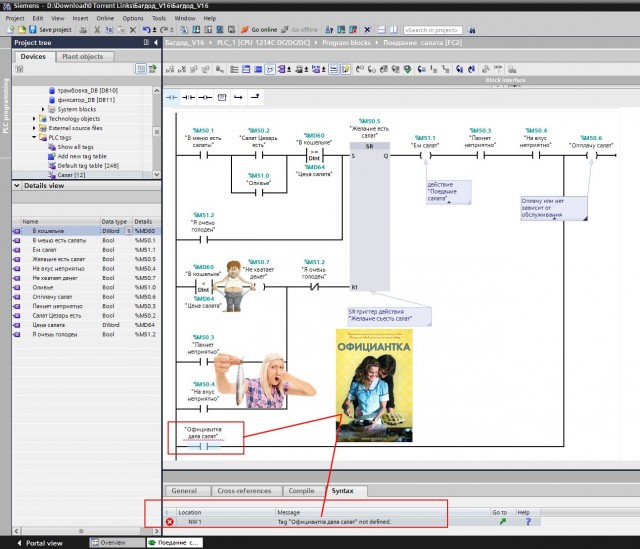Insert a normally open contact

pos(172,97)
